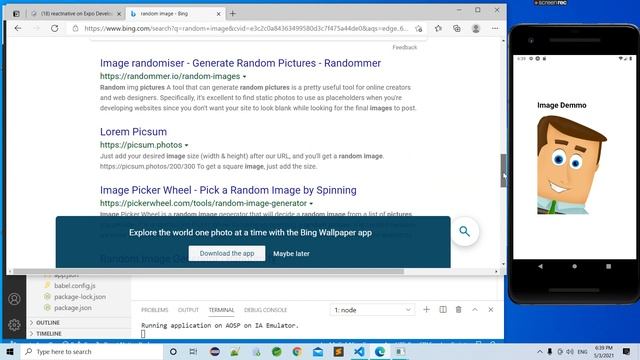The width and height of the screenshot is (640, 360).
Task: Dismiss banner with Maybe later
Action: click(291, 253)
